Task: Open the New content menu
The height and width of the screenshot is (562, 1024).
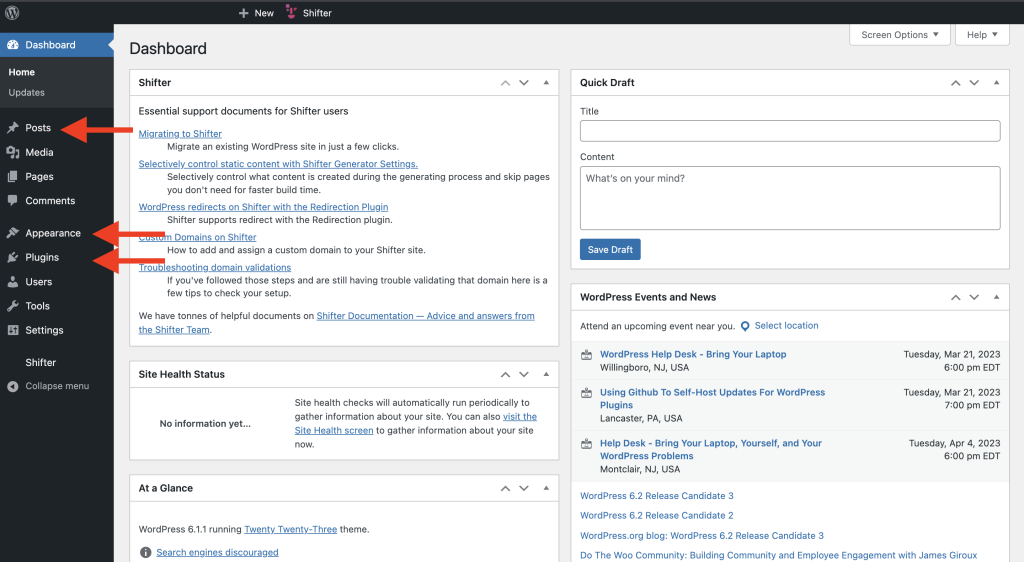Action: tap(256, 13)
